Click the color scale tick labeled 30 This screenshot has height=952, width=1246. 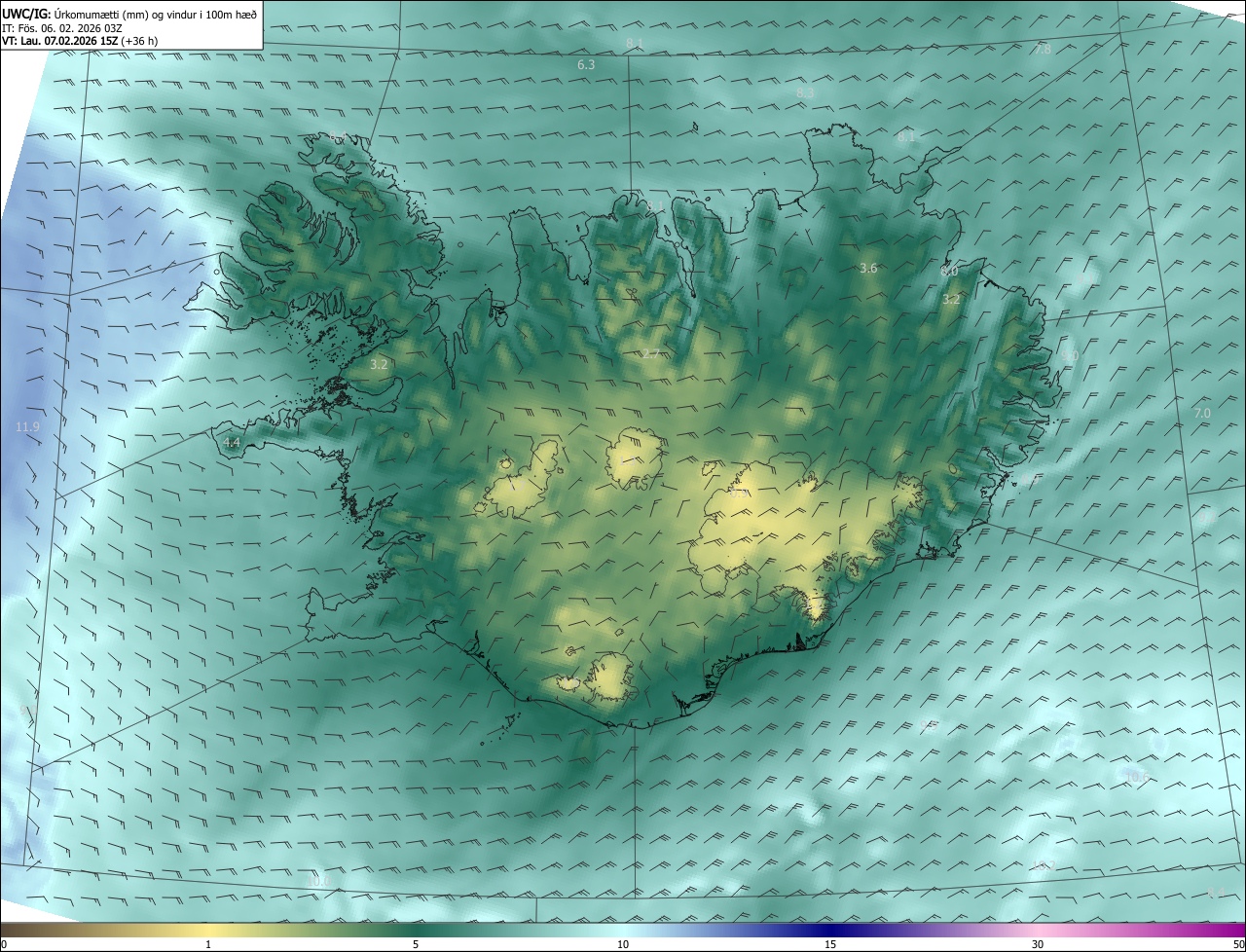pyautogui.click(x=1038, y=945)
